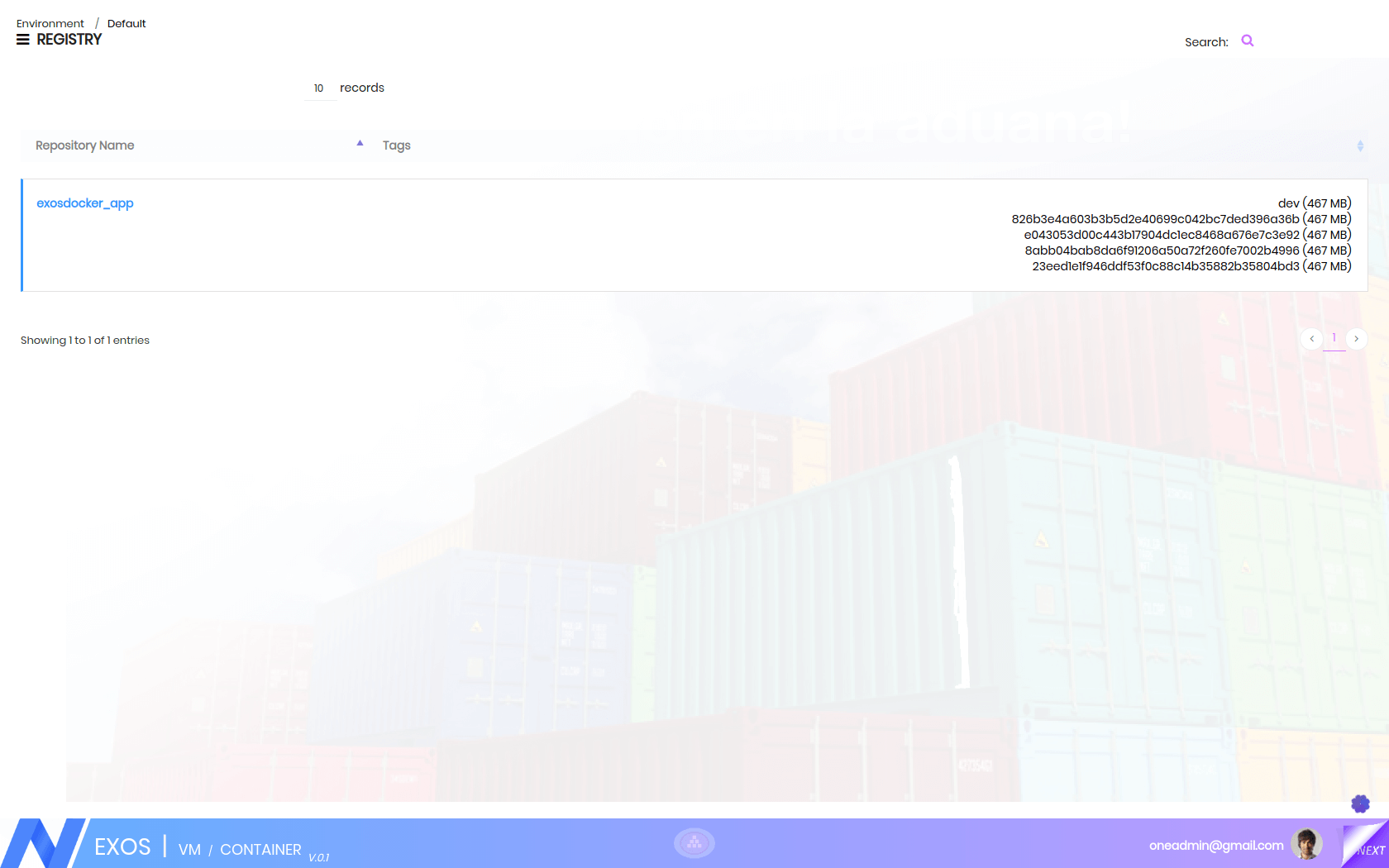Go to the previous page arrow

pos(1311,339)
